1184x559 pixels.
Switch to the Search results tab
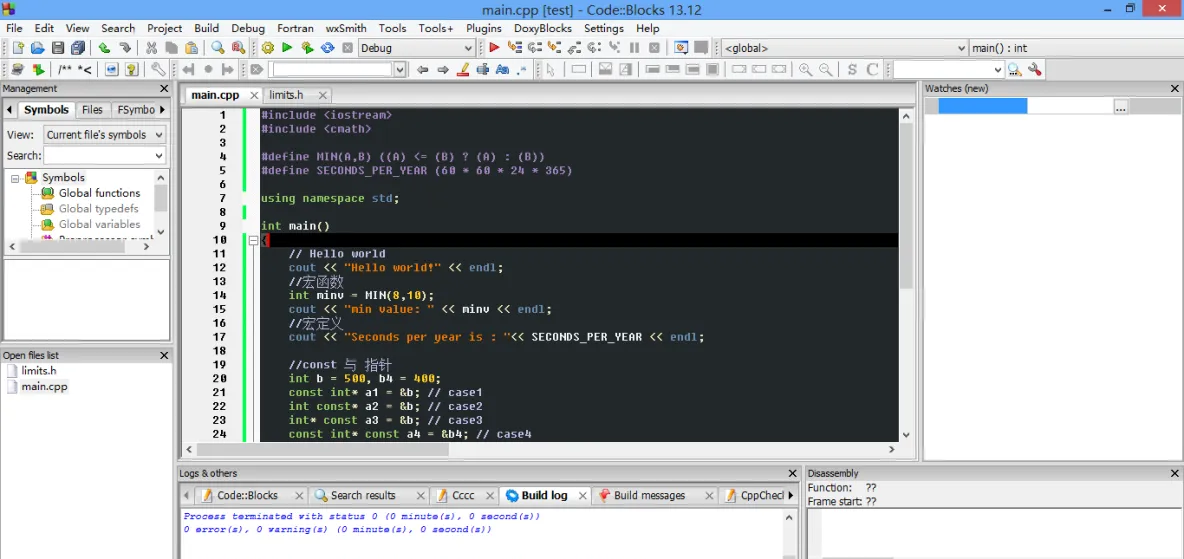pyautogui.click(x=363, y=496)
